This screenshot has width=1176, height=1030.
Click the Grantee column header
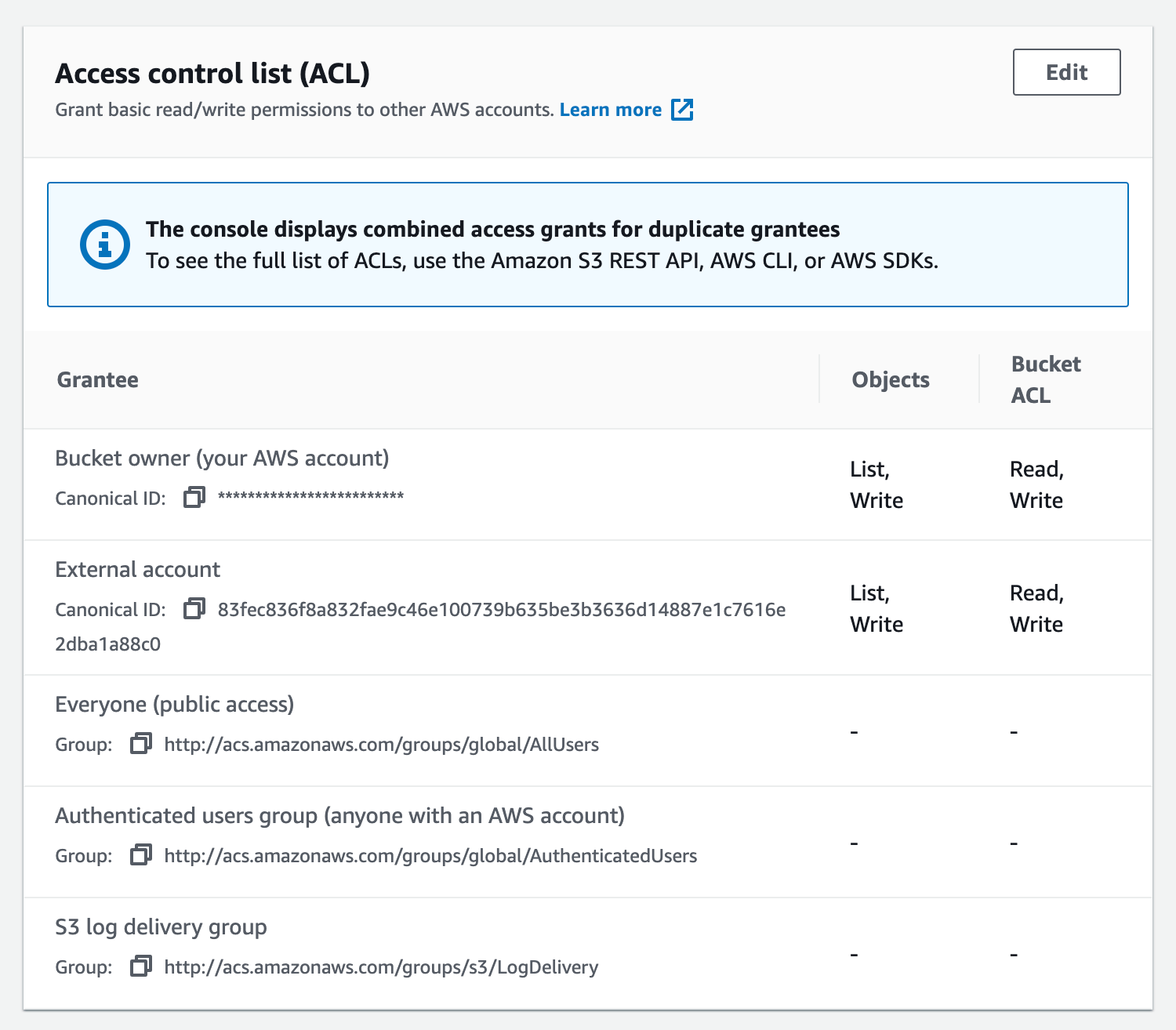[x=98, y=379]
